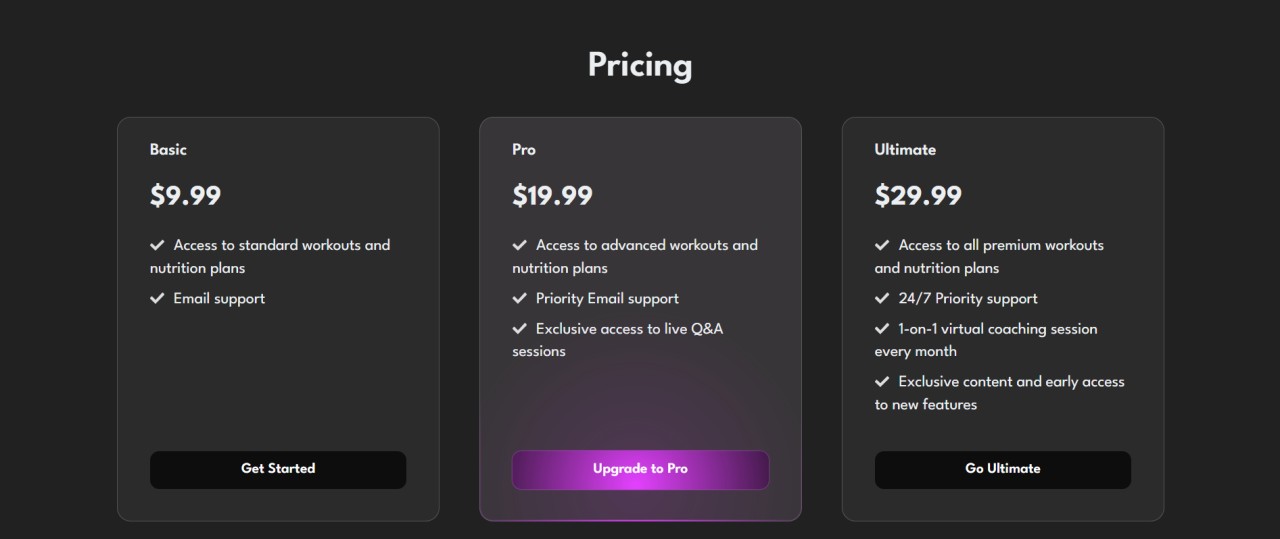
Task: Select the Pro plan title
Action: [524, 149]
